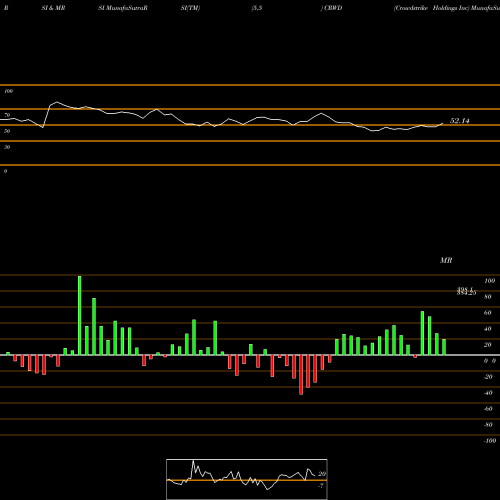Click the 40 label on MR axis

point(488,329)
